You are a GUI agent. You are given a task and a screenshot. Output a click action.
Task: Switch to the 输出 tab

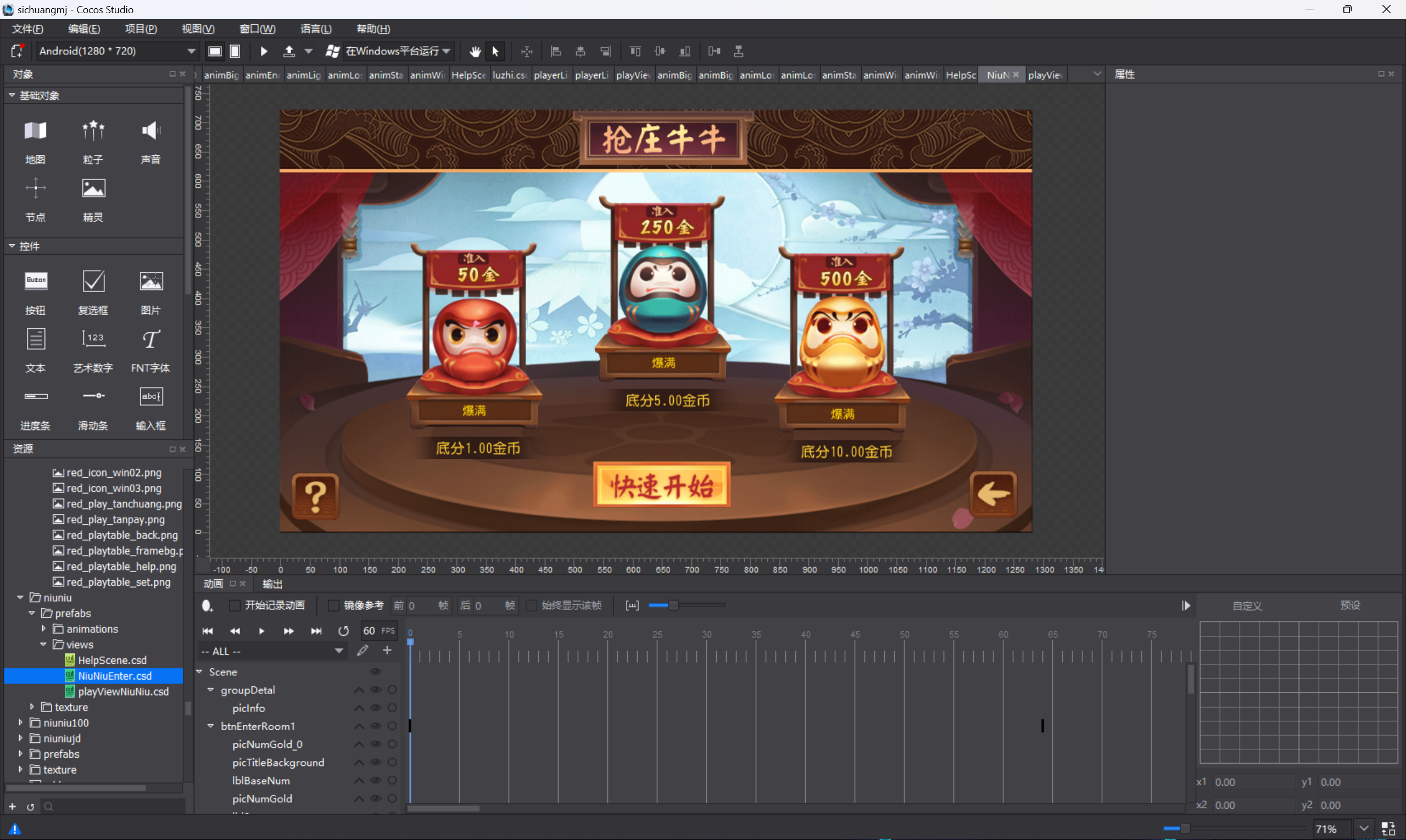pyautogui.click(x=272, y=584)
